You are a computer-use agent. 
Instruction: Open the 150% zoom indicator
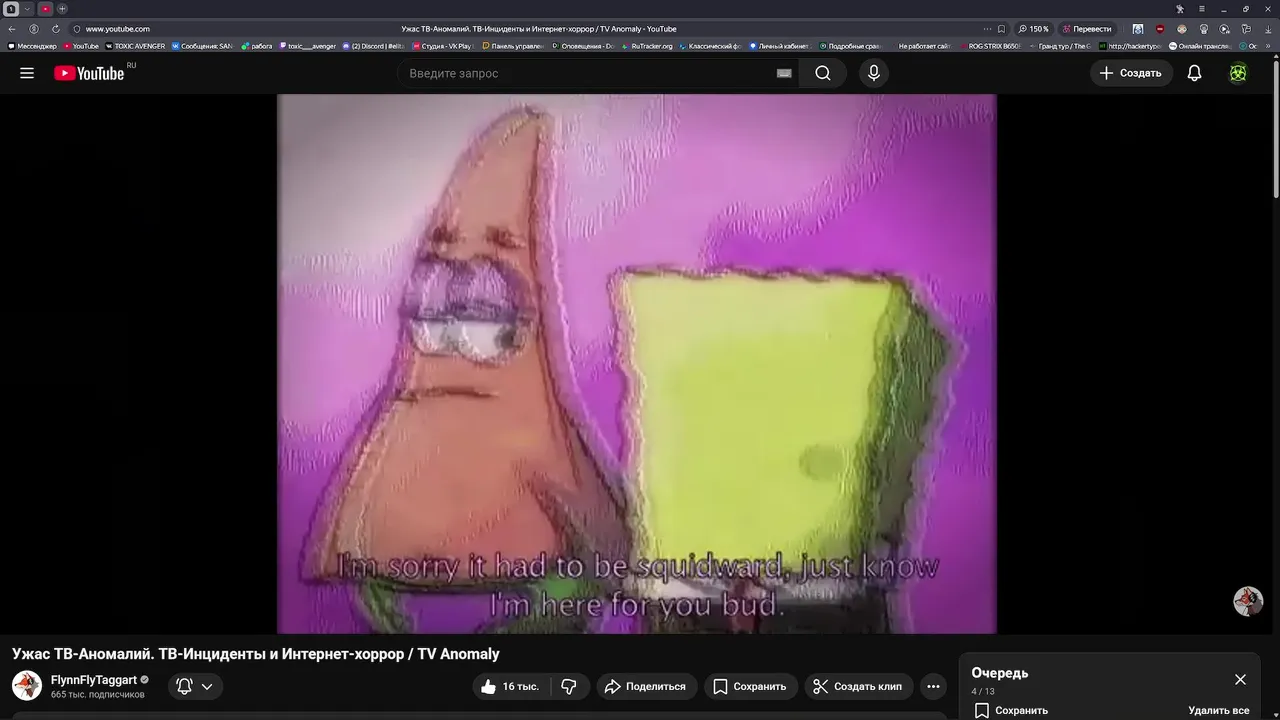[x=1034, y=29]
